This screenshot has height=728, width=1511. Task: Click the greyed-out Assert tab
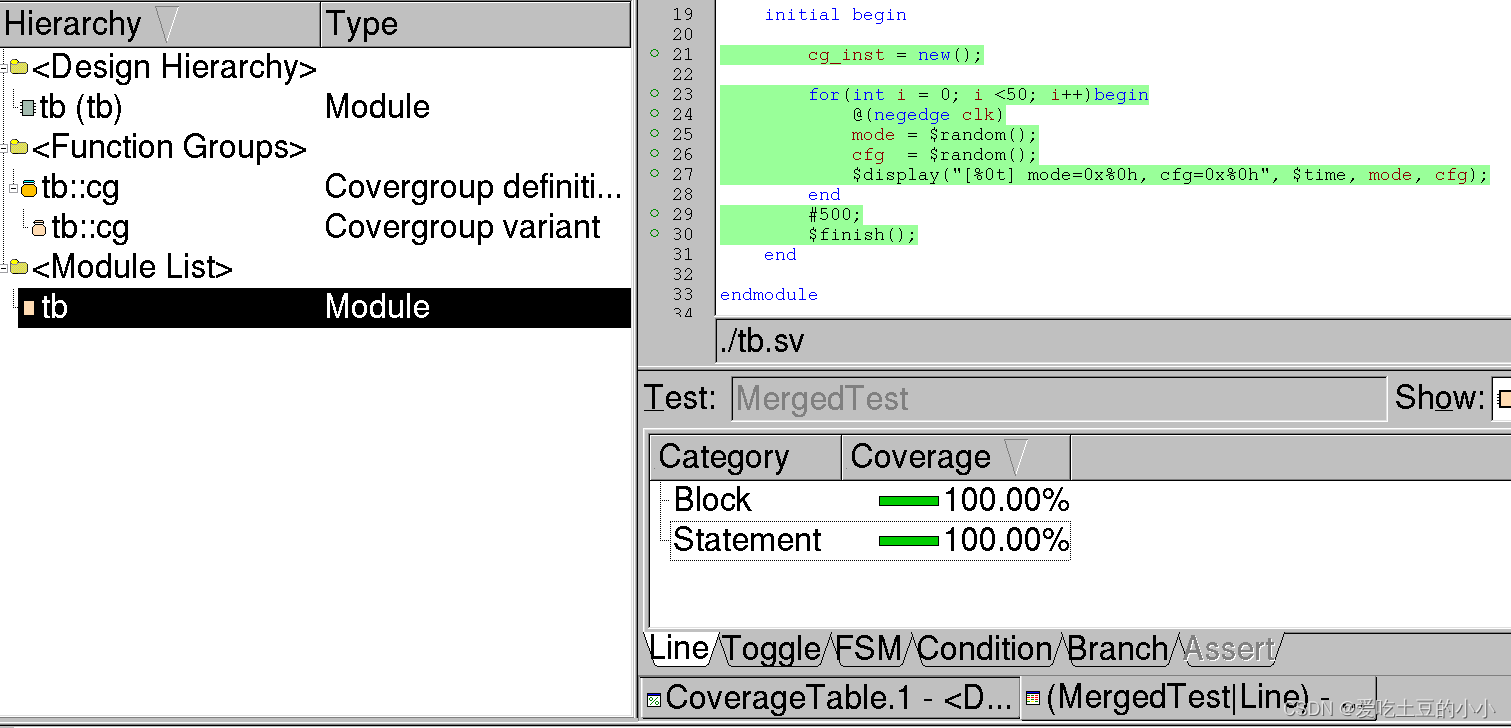pyautogui.click(x=1229, y=649)
